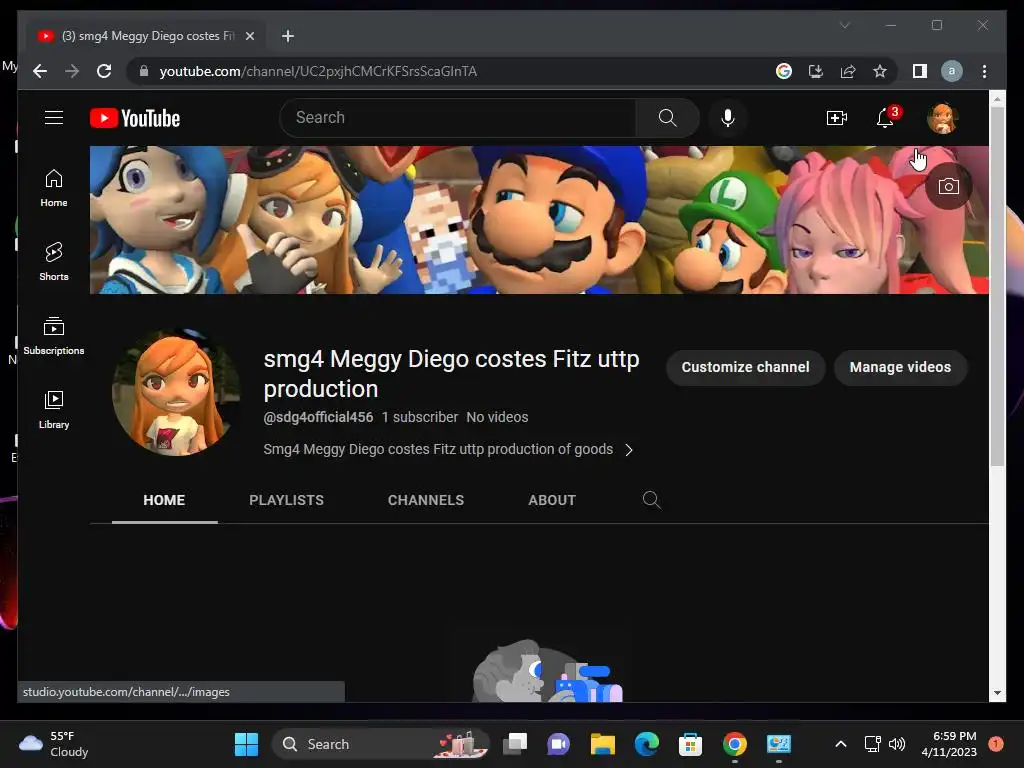Open the volume control in system tray
Screen dimensions: 1024x768
pos(897,744)
